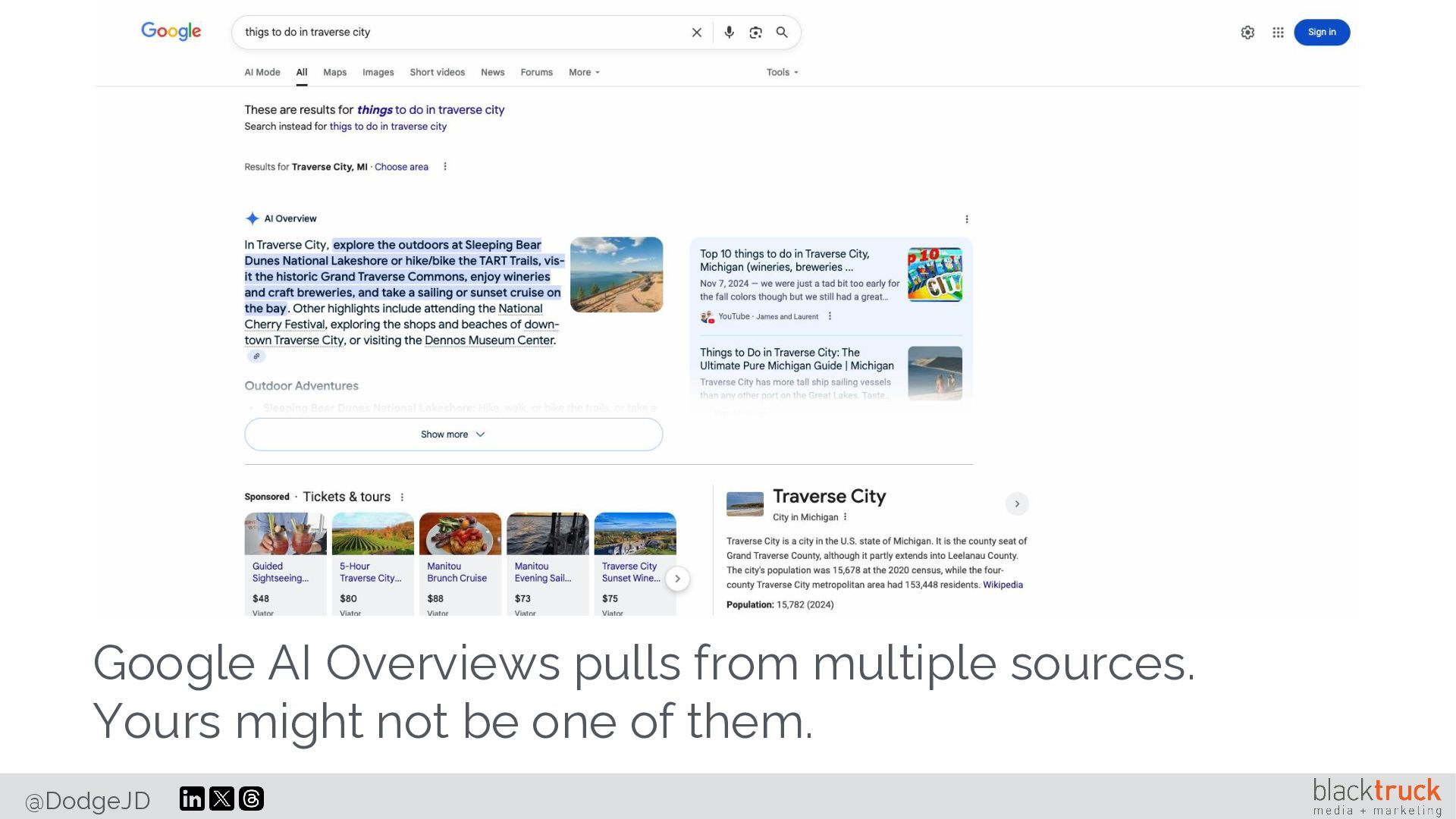Open the Tools dropdown
This screenshot has height=819, width=1456.
[782, 73]
